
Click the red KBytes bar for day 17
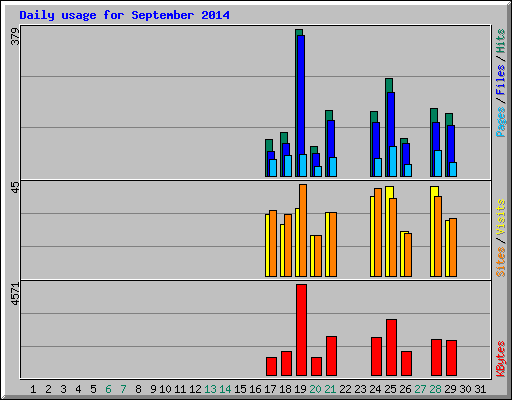[271, 366]
